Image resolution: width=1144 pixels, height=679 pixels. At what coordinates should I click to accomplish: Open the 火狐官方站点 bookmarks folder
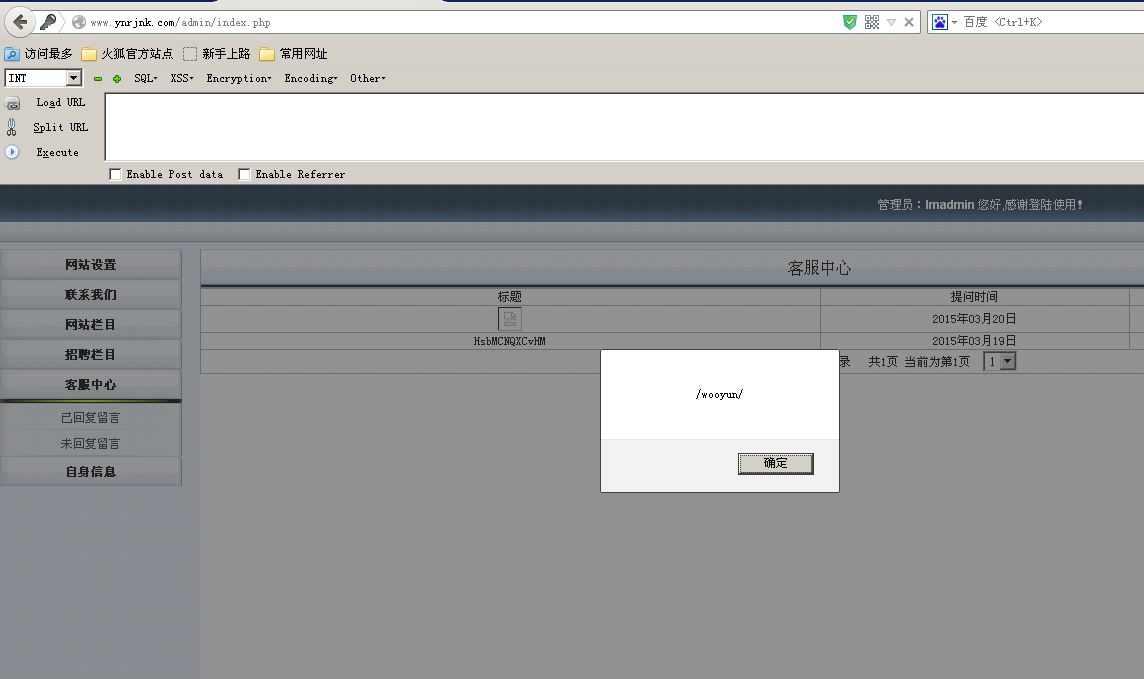point(127,54)
